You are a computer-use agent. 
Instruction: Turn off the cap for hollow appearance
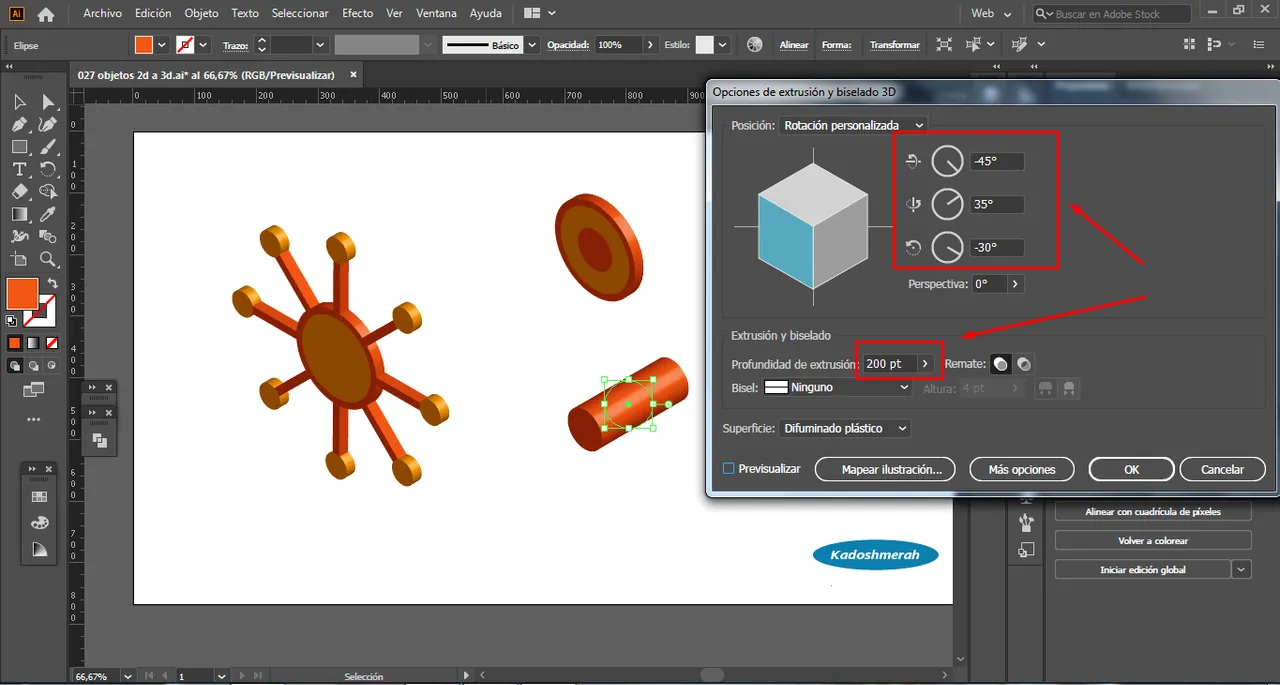(1024, 364)
